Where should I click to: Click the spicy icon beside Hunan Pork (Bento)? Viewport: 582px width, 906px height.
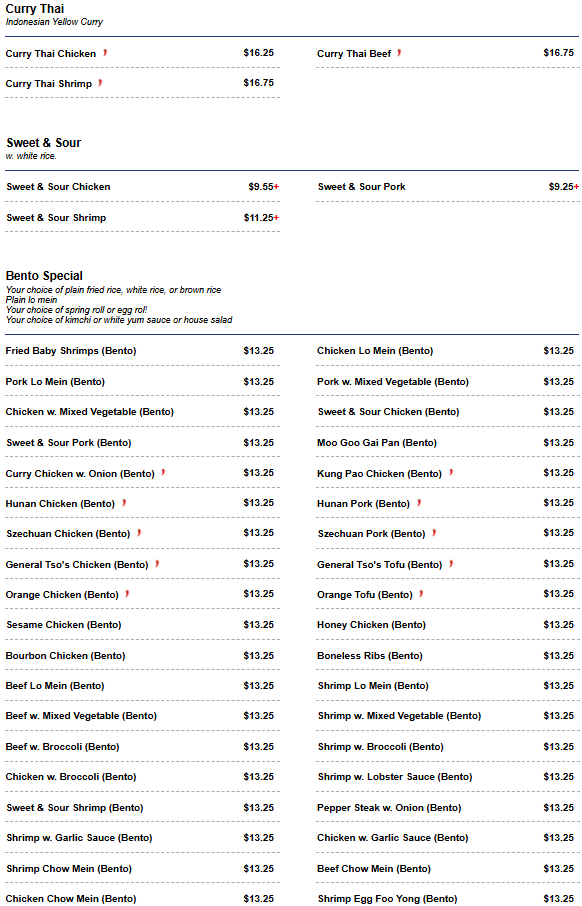(419, 503)
